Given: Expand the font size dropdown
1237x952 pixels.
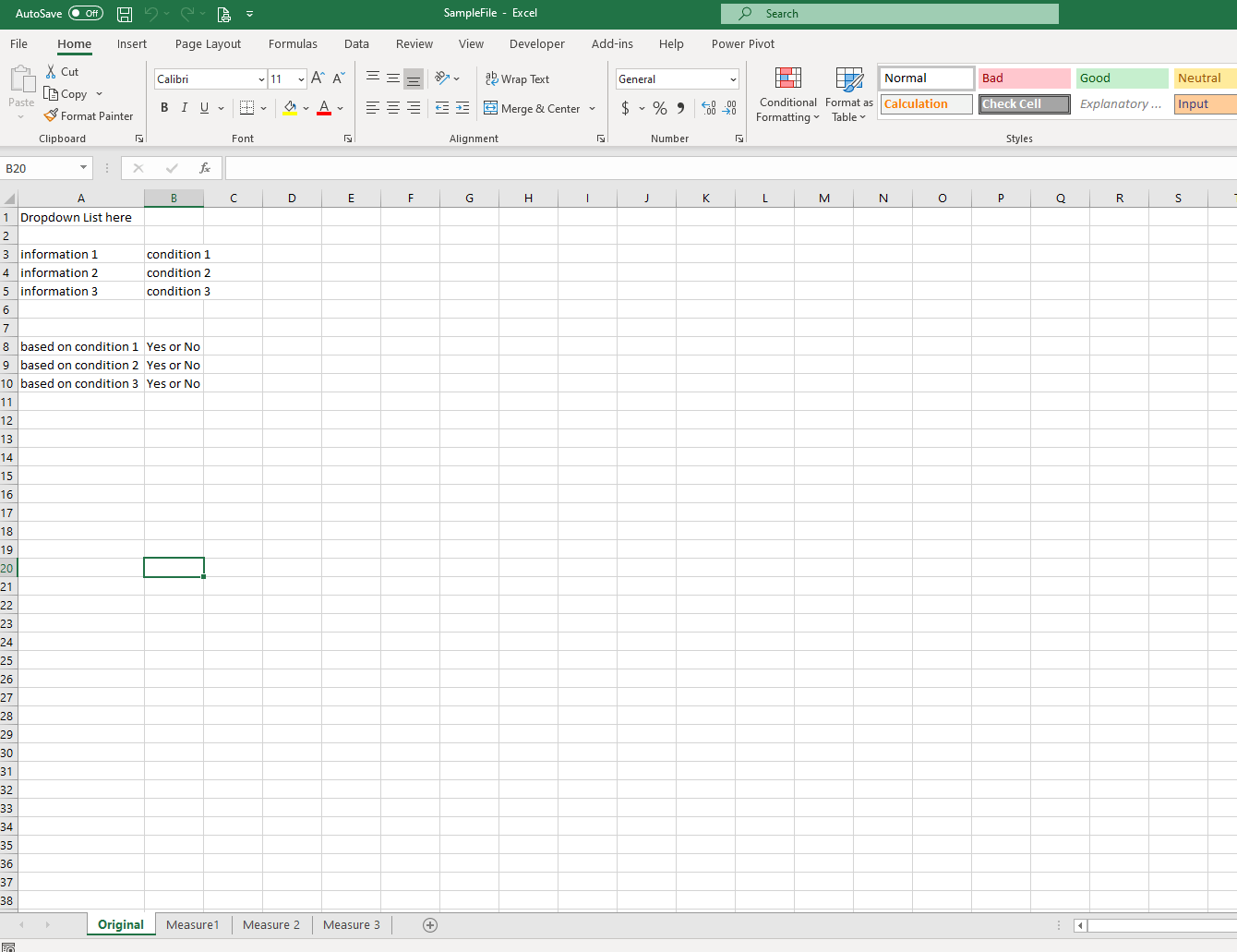Looking at the screenshot, I should point(301,78).
